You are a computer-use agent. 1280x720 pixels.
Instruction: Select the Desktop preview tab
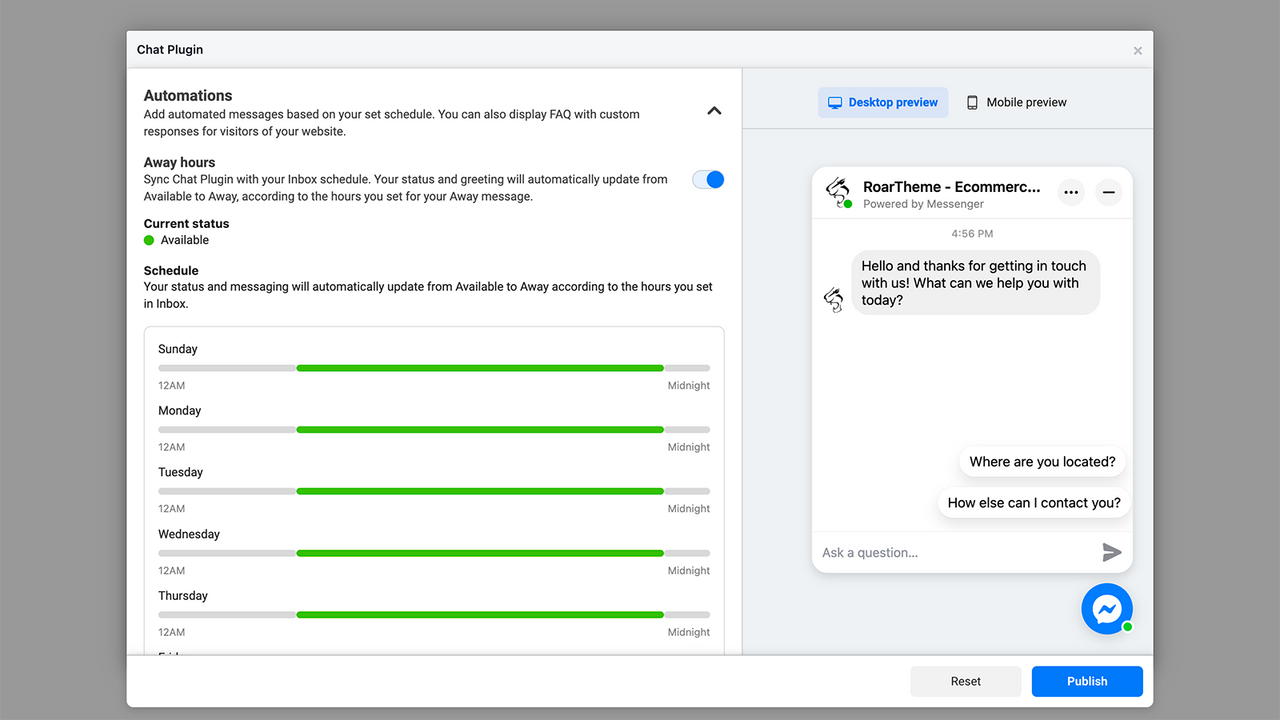click(883, 102)
